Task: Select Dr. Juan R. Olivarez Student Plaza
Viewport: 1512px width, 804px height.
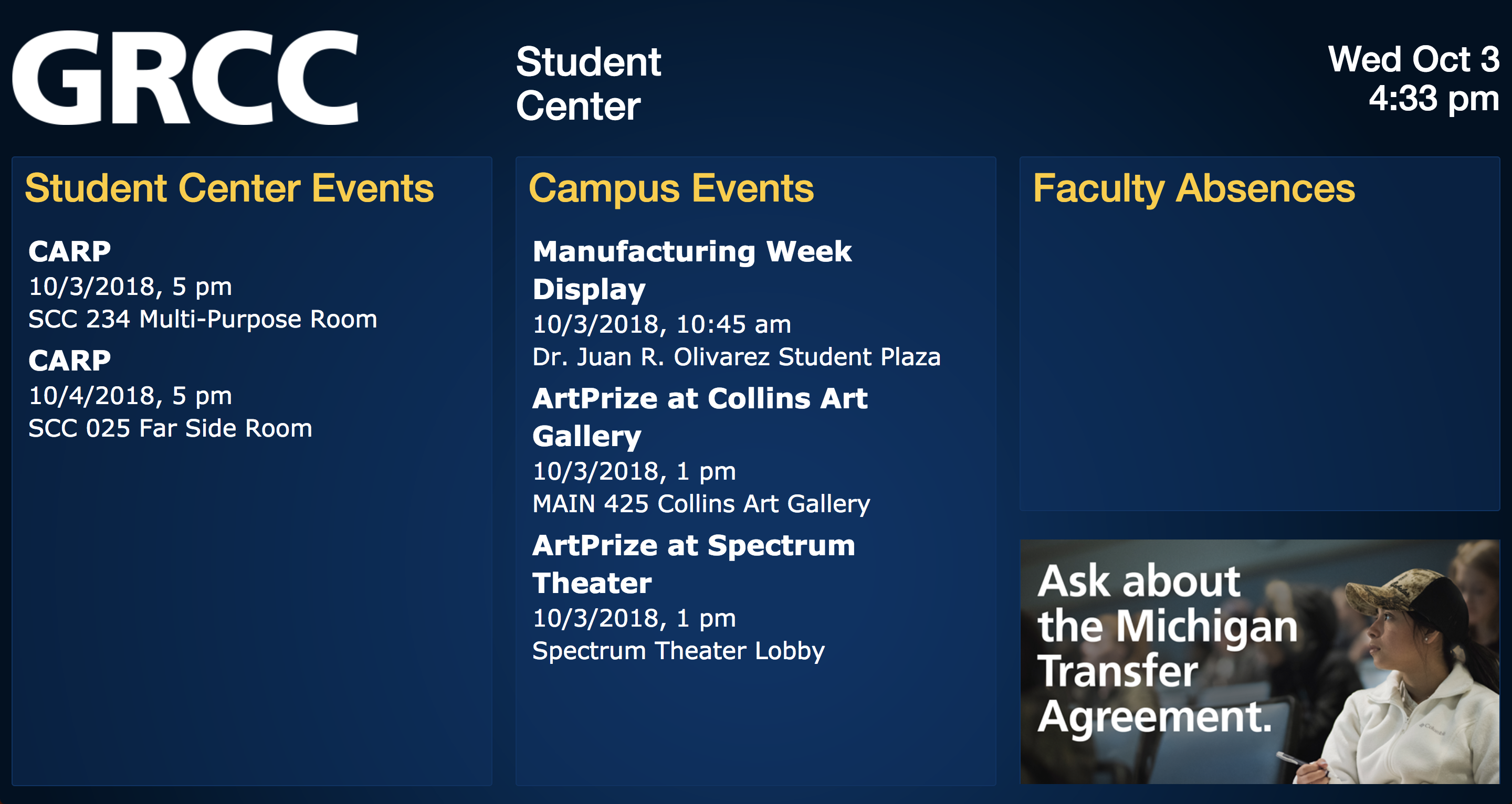Action: 736,357
